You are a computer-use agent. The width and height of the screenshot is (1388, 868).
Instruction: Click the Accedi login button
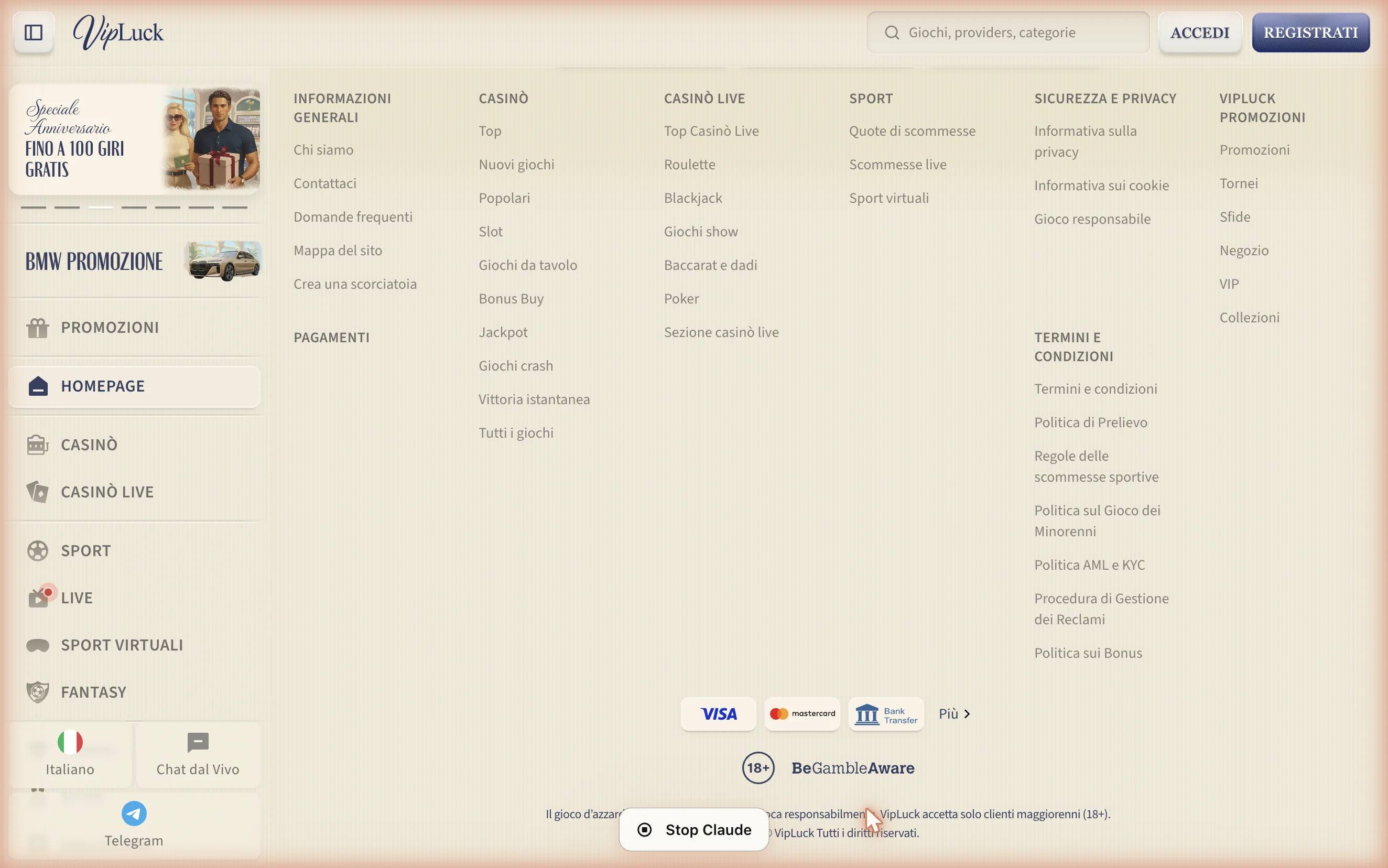pyautogui.click(x=1200, y=32)
